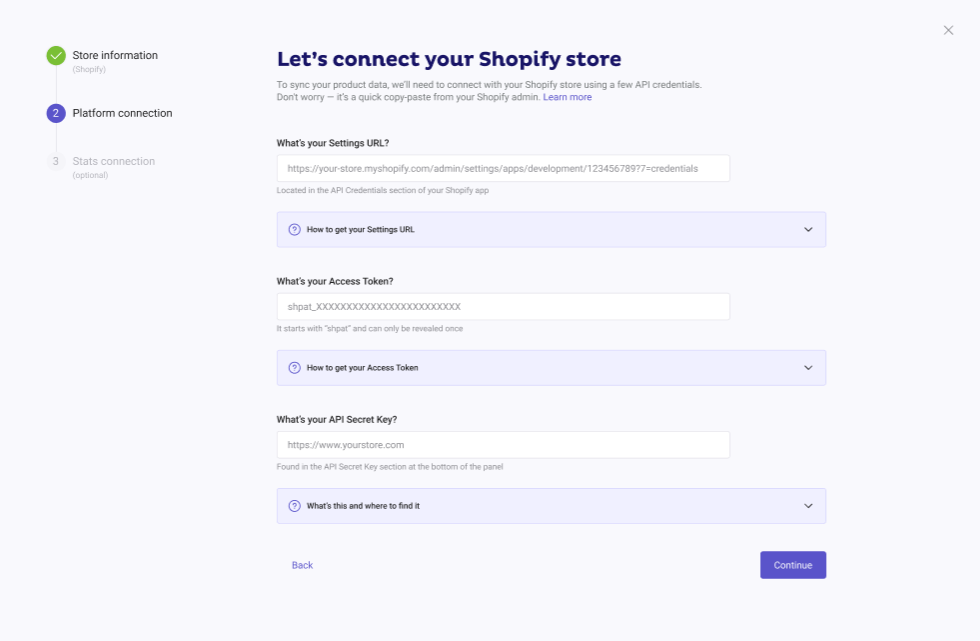Viewport: 980px width, 641px height.
Task: Close the dialog with the X icon
Action: [948, 30]
